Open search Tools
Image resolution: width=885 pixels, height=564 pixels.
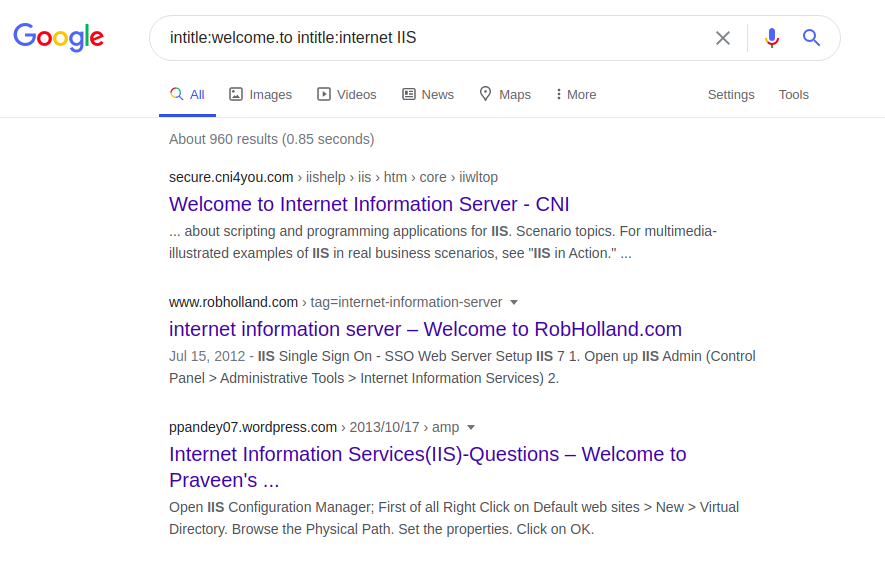click(x=794, y=94)
